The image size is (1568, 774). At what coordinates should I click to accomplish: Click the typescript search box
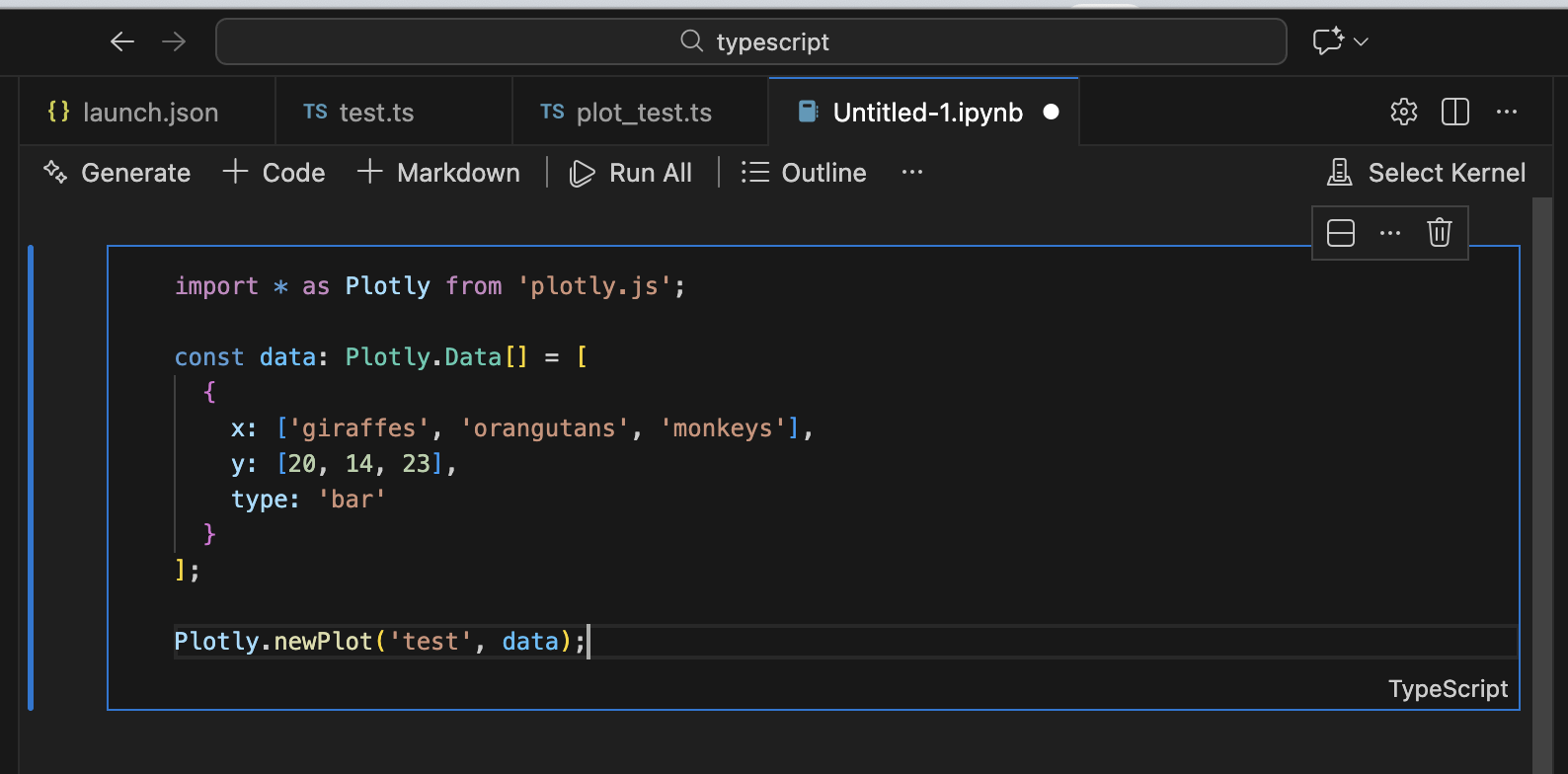click(x=751, y=41)
